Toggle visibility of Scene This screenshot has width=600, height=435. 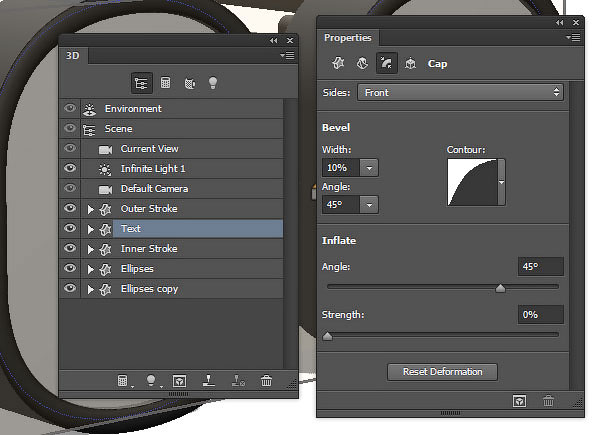coord(70,127)
